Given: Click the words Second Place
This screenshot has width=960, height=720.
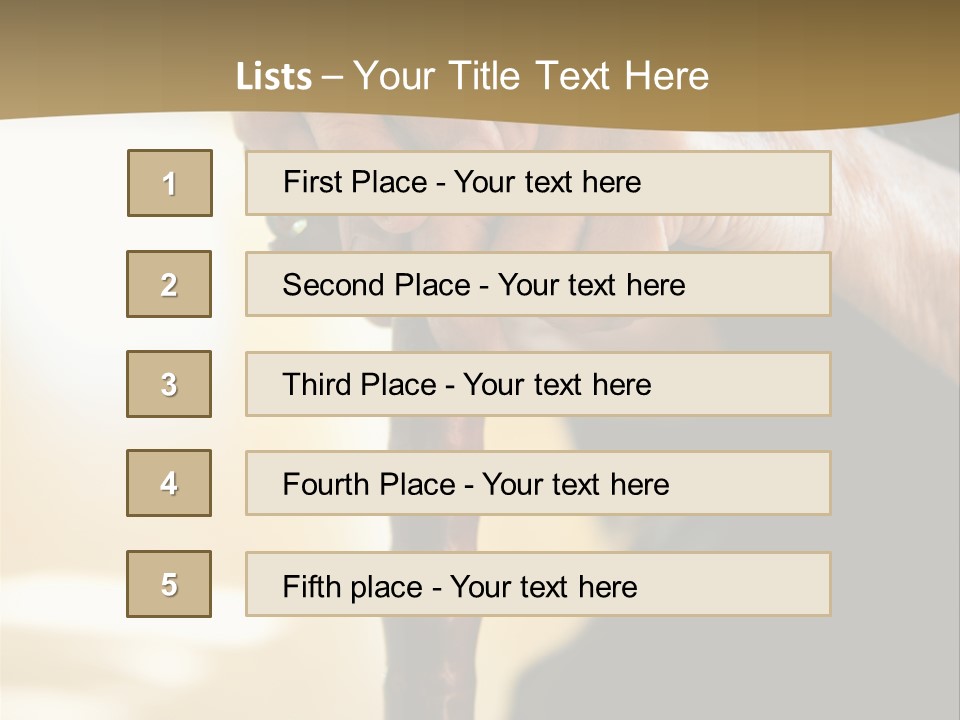Looking at the screenshot, I should pyautogui.click(x=377, y=285).
